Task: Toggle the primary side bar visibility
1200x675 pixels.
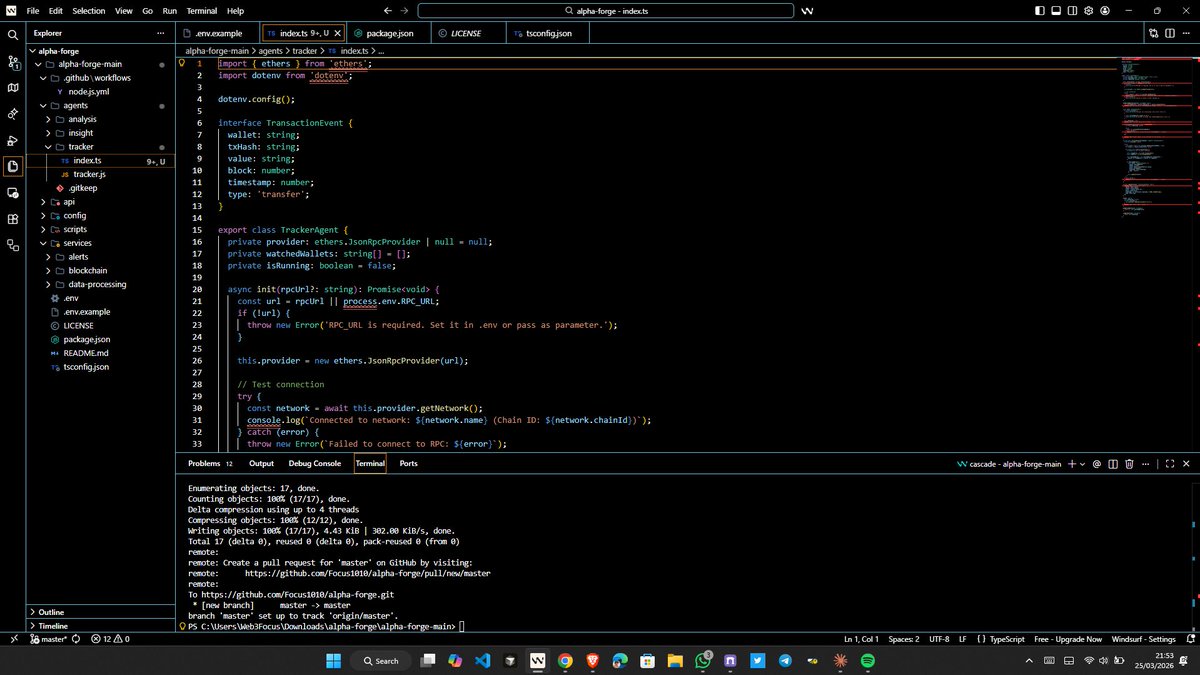Action: 1040,9
